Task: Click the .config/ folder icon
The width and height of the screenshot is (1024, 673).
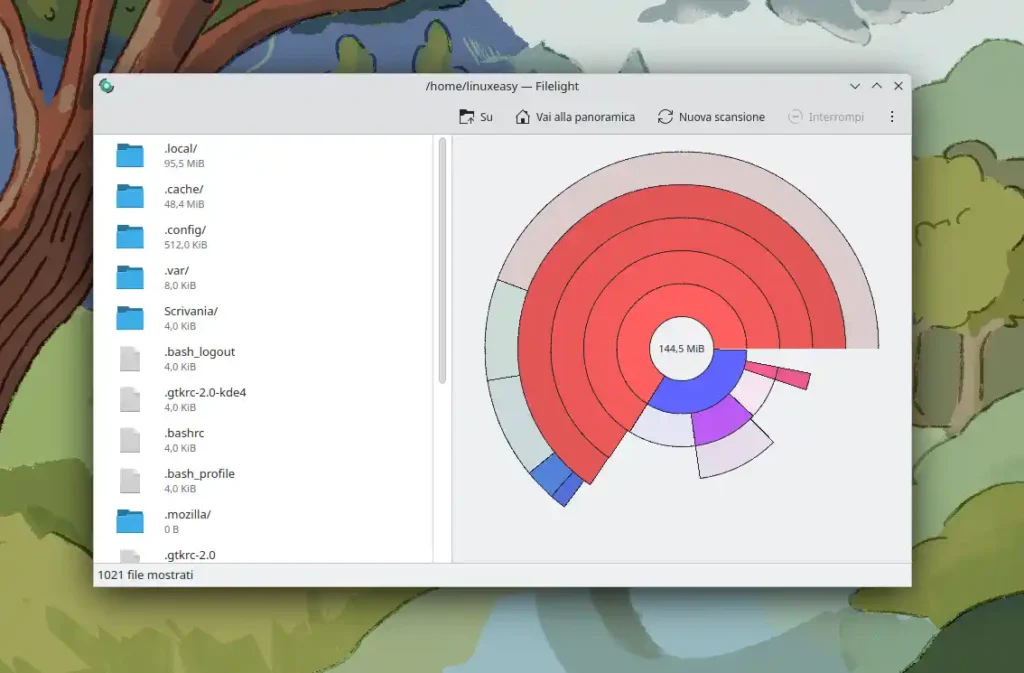Action: click(130, 237)
